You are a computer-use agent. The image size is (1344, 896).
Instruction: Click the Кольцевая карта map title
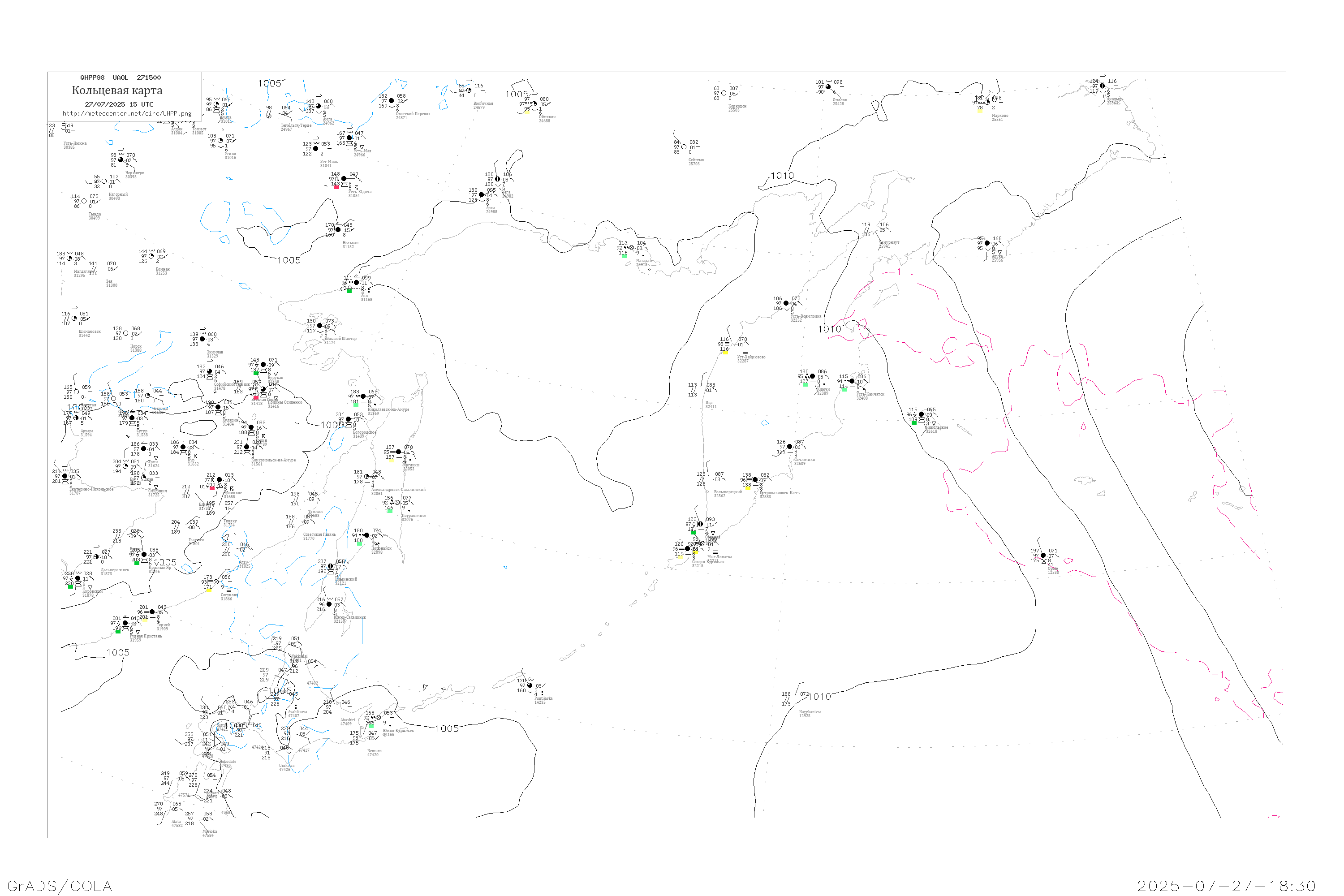coord(117,90)
